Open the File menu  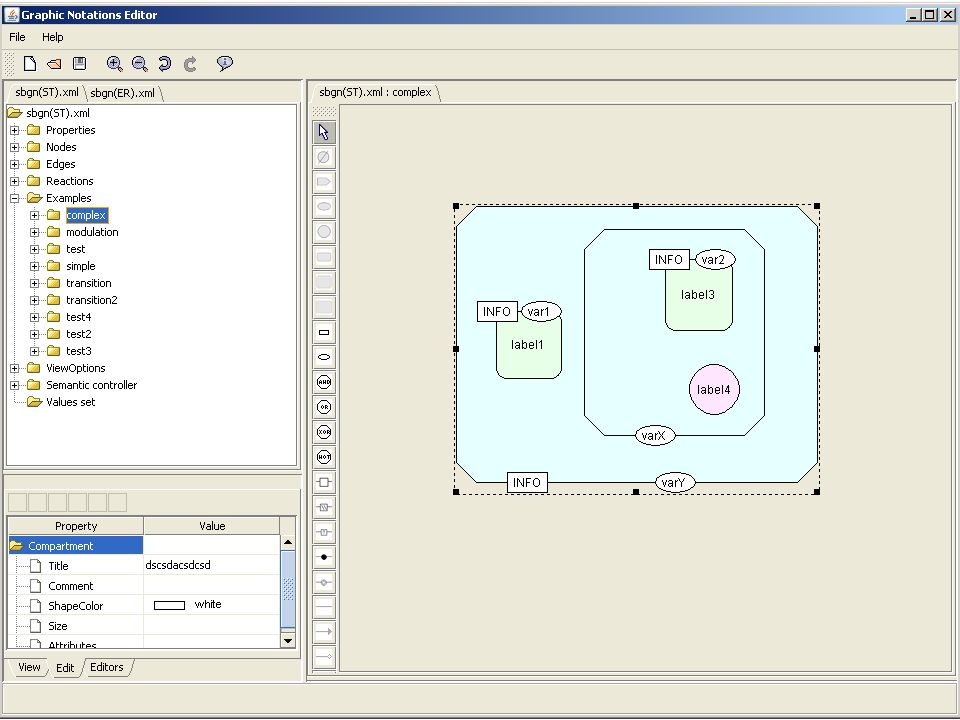(x=17, y=37)
